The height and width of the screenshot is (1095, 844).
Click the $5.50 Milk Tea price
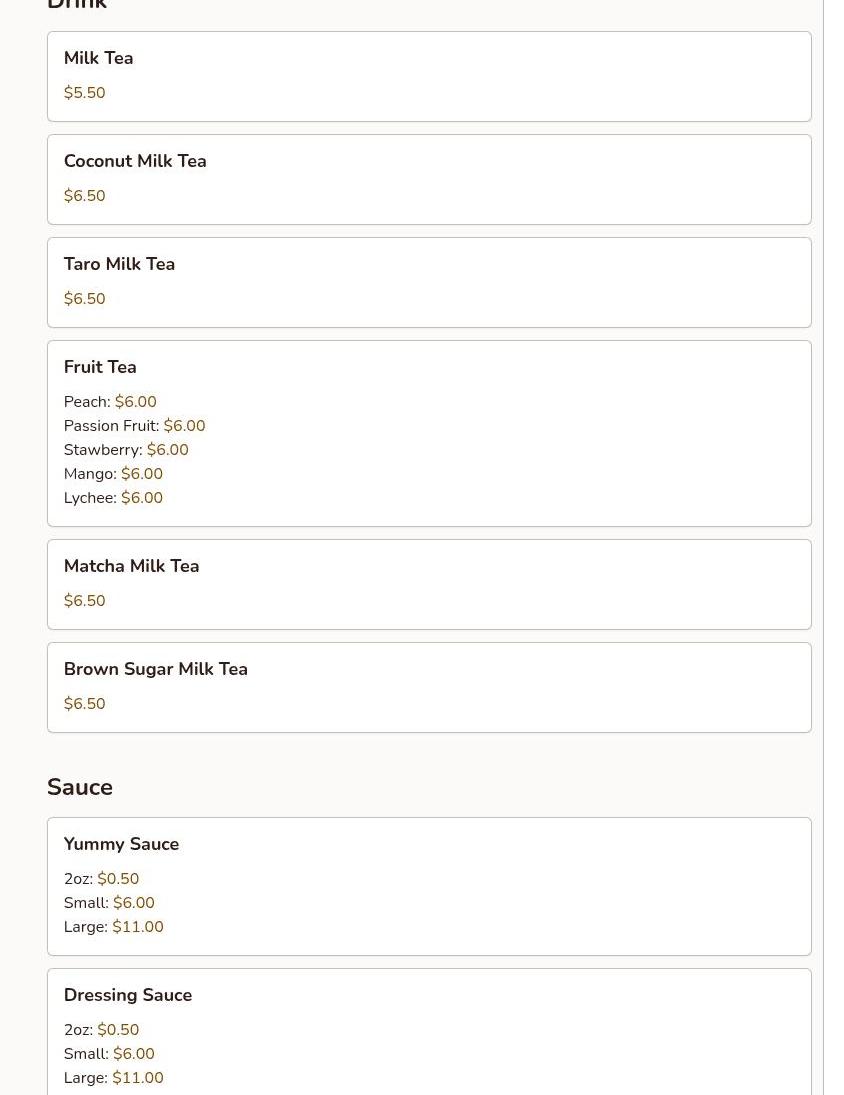[x=84, y=93]
